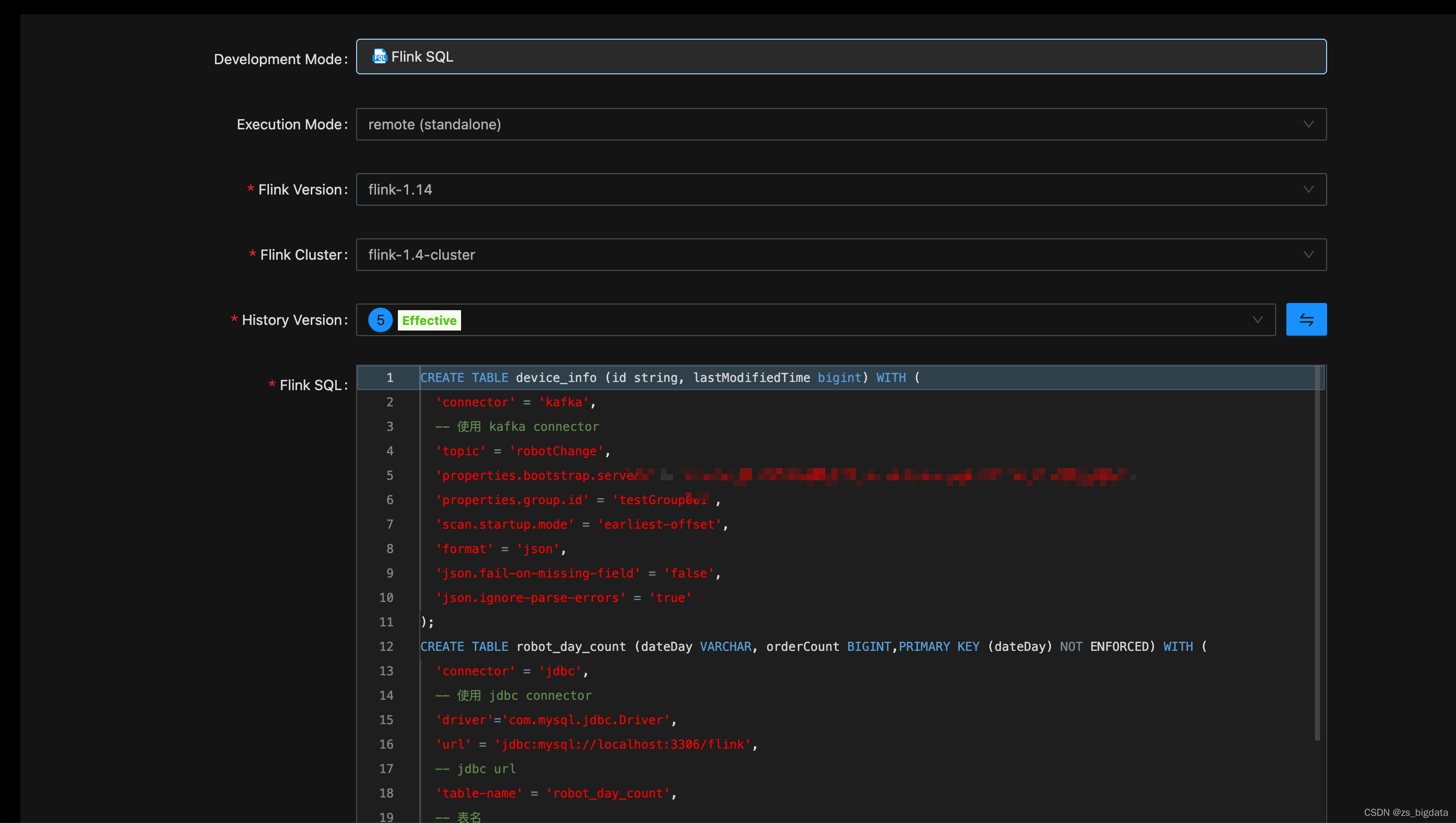This screenshot has width=1456, height=823.
Task: Click the CREATE TABLE robot_day_count line
Action: tap(813, 647)
